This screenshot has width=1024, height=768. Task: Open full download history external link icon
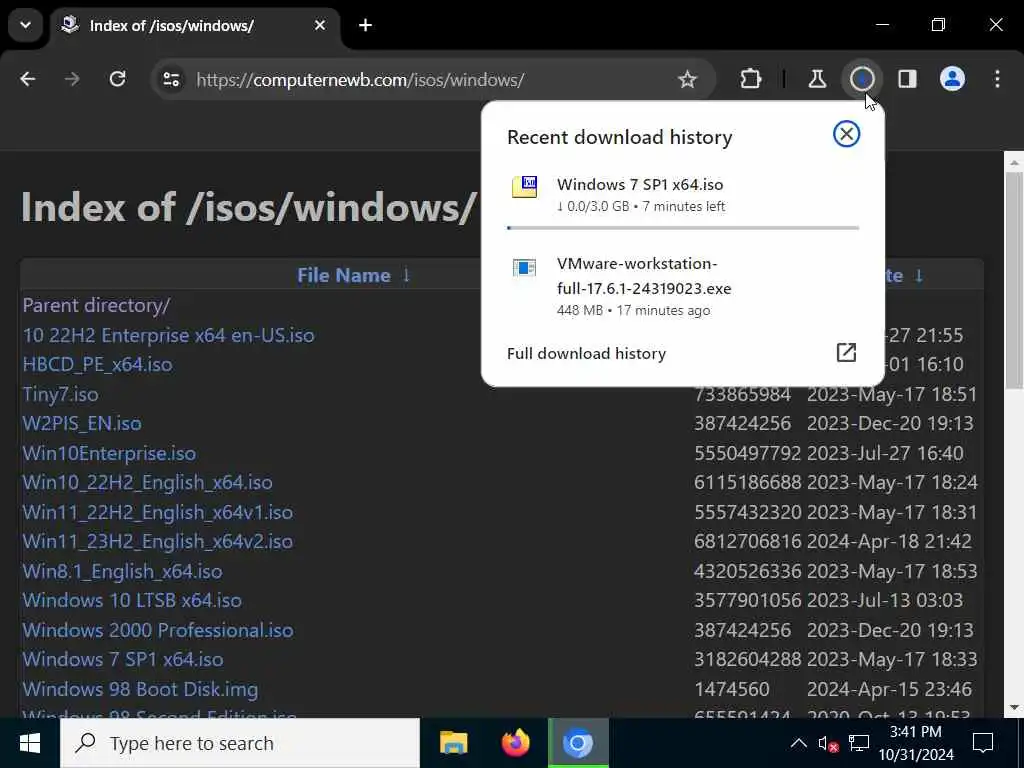846,353
